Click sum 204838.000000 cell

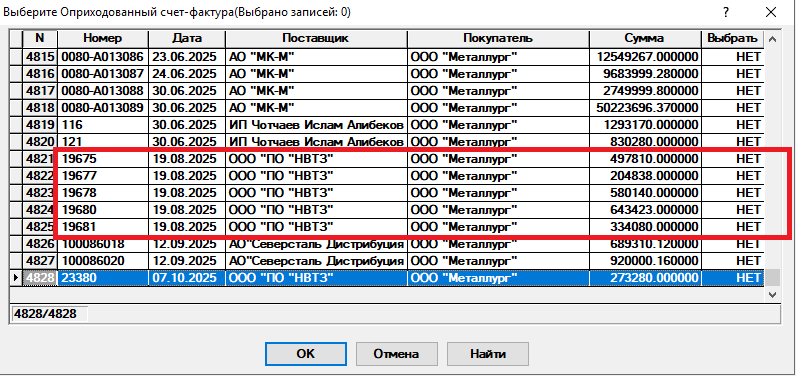[x=645, y=176]
